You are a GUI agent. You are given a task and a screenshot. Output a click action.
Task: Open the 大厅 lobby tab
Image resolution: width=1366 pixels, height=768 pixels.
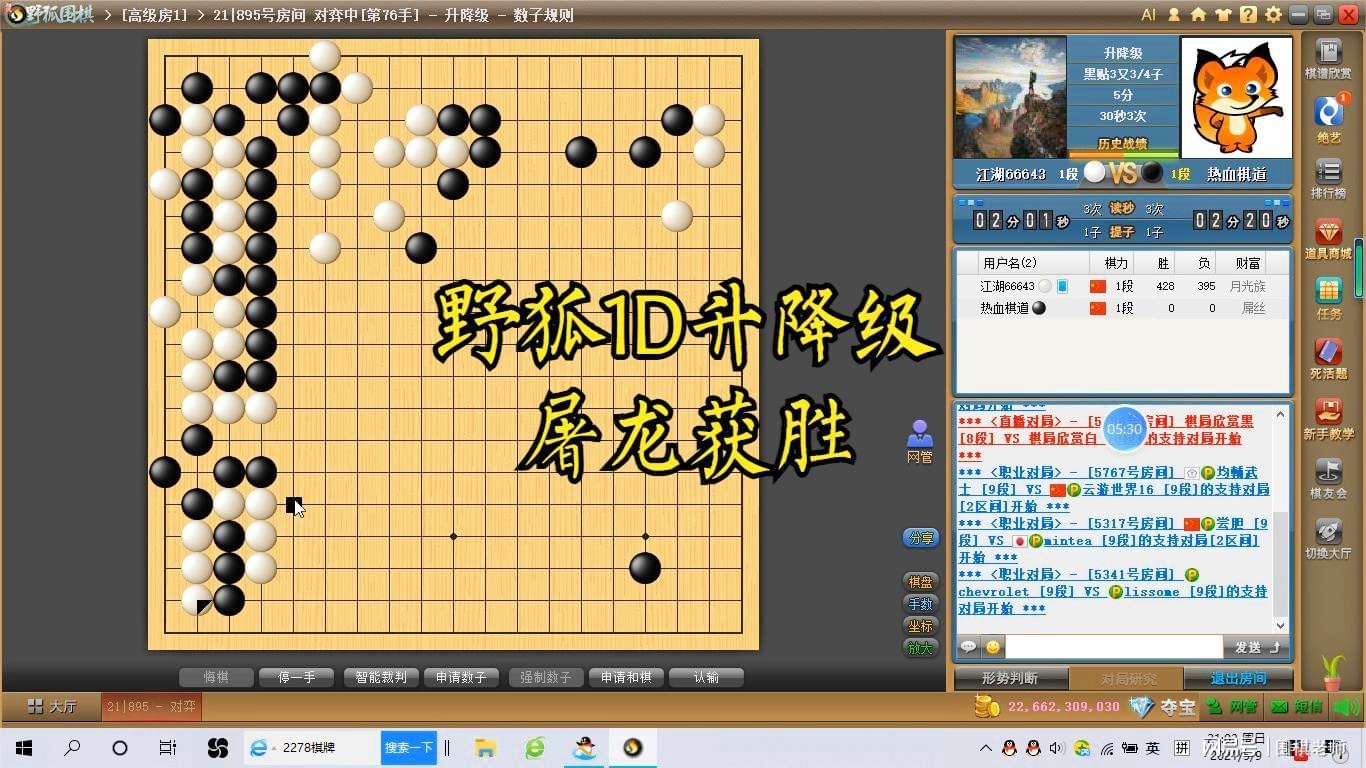pyautogui.click(x=51, y=706)
